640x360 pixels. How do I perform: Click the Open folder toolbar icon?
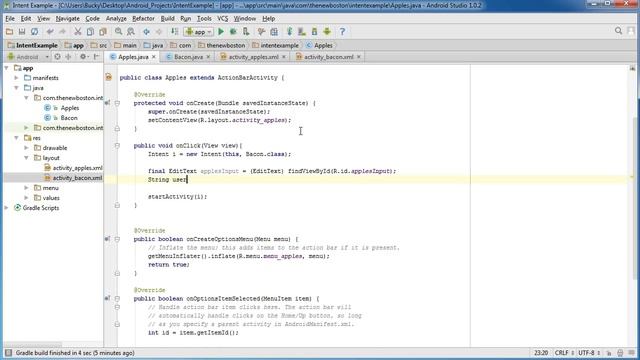(9, 31)
